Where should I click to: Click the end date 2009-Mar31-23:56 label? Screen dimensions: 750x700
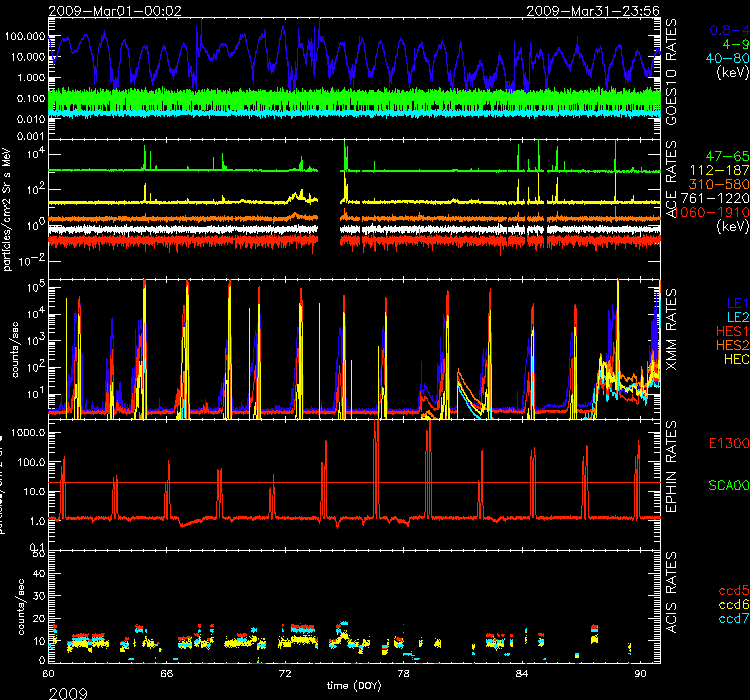584,8
